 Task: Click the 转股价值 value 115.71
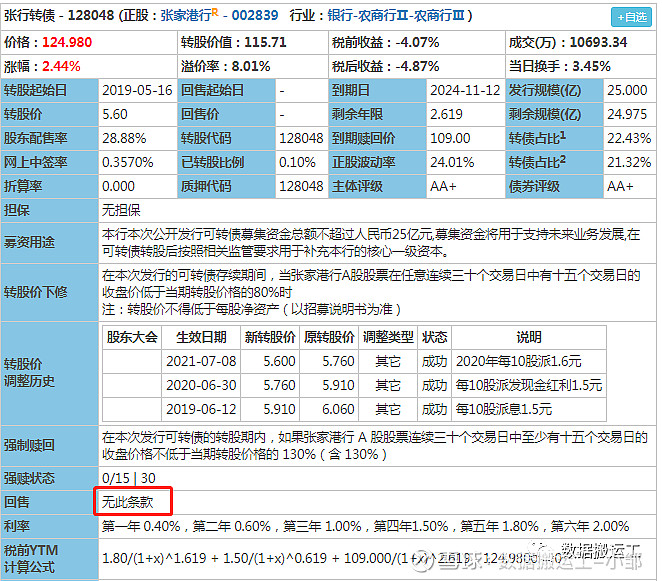(265, 42)
